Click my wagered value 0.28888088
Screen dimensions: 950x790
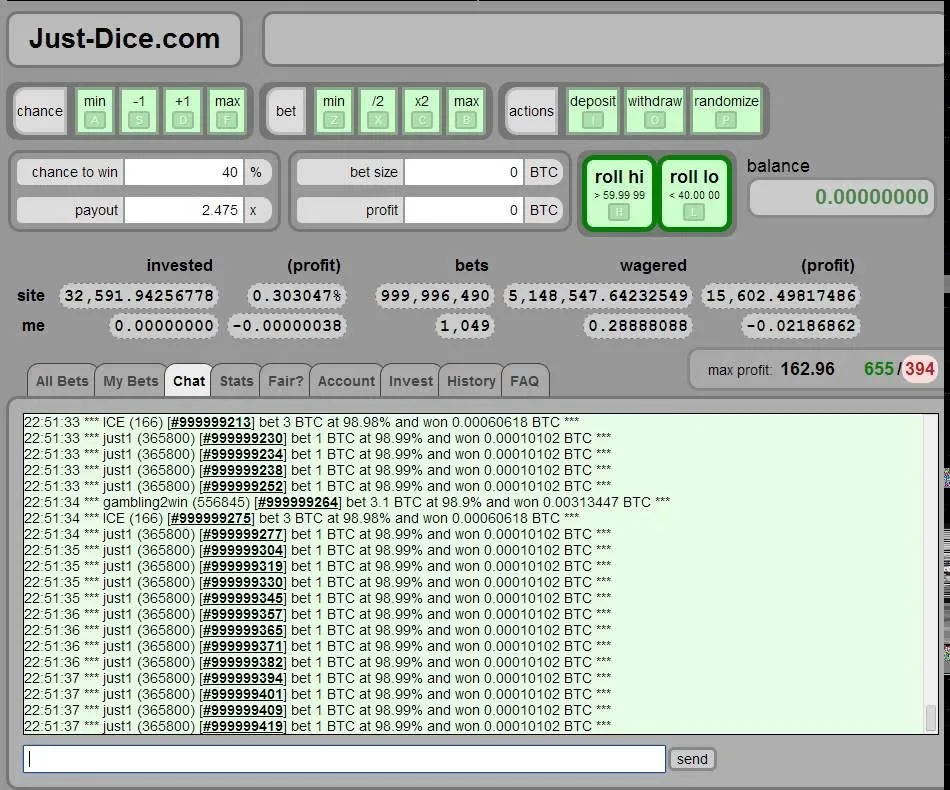(637, 326)
